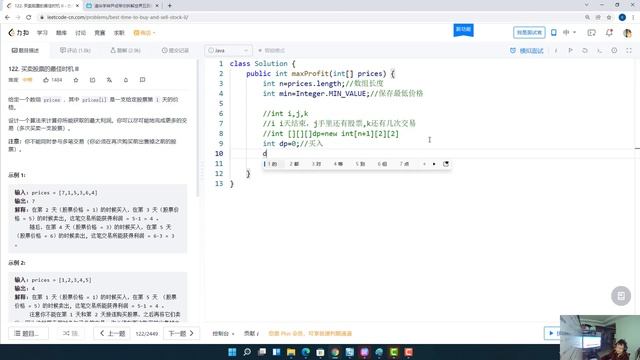This screenshot has height=360, width=640.
Task: Open the 竞赛 contest menu
Action: pyautogui.click(x=100, y=33)
